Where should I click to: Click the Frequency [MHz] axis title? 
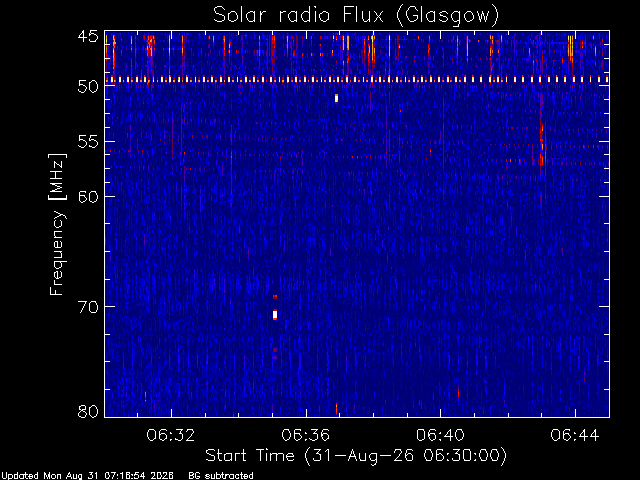coord(57,224)
